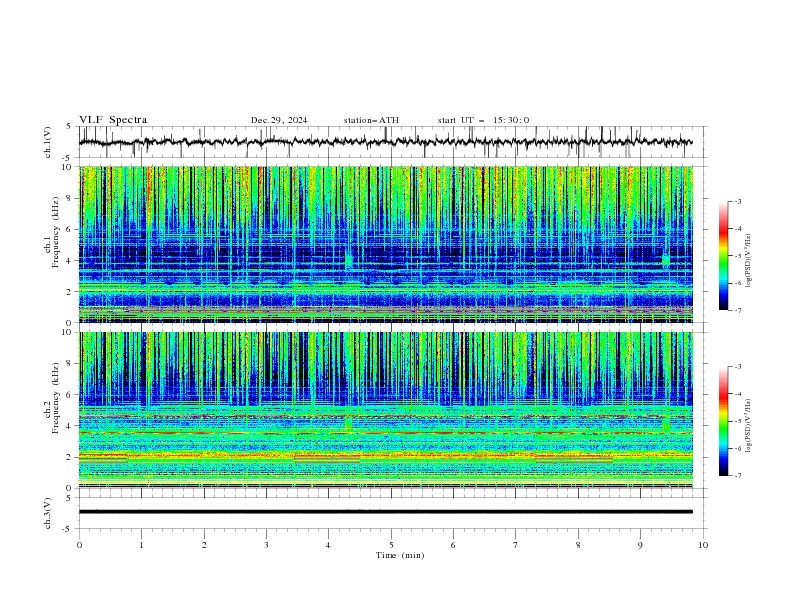The height and width of the screenshot is (612, 792).
Task: Click the 'ch.3(V)' axis label
Action: 48,513
